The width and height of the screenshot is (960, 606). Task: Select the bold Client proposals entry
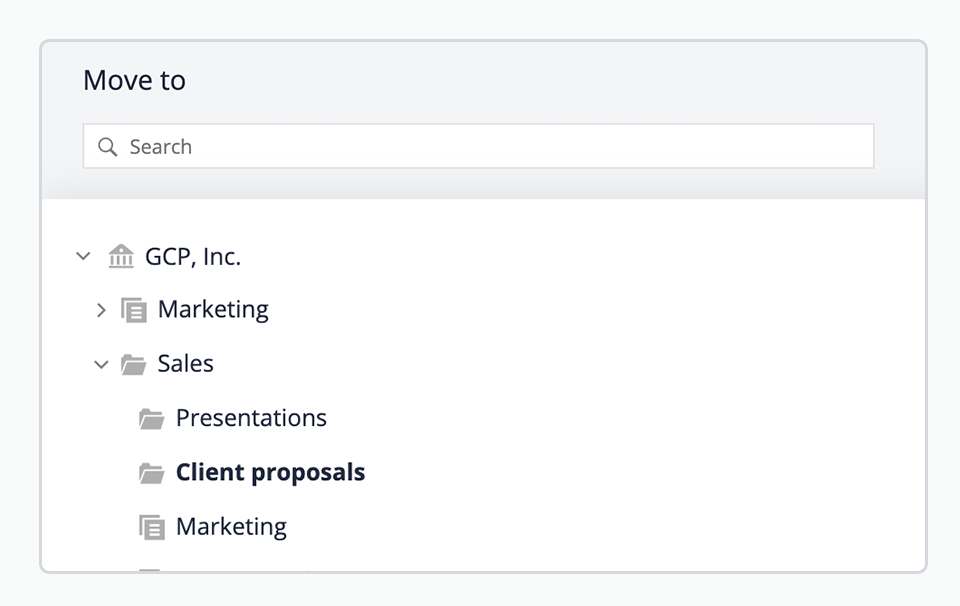coord(270,473)
